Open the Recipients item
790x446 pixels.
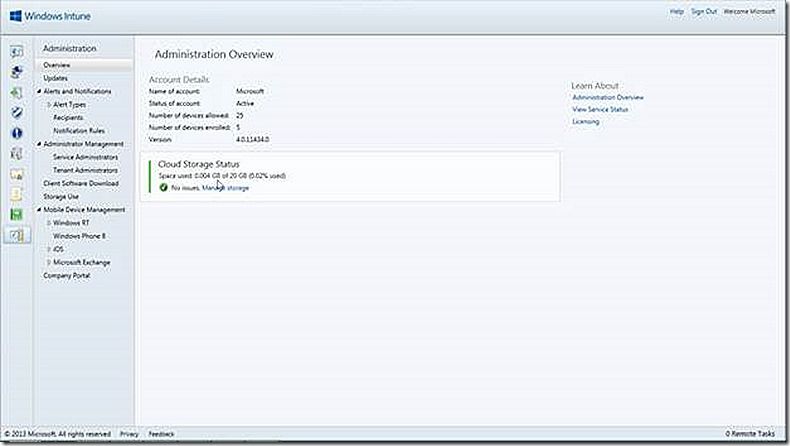pos(69,117)
